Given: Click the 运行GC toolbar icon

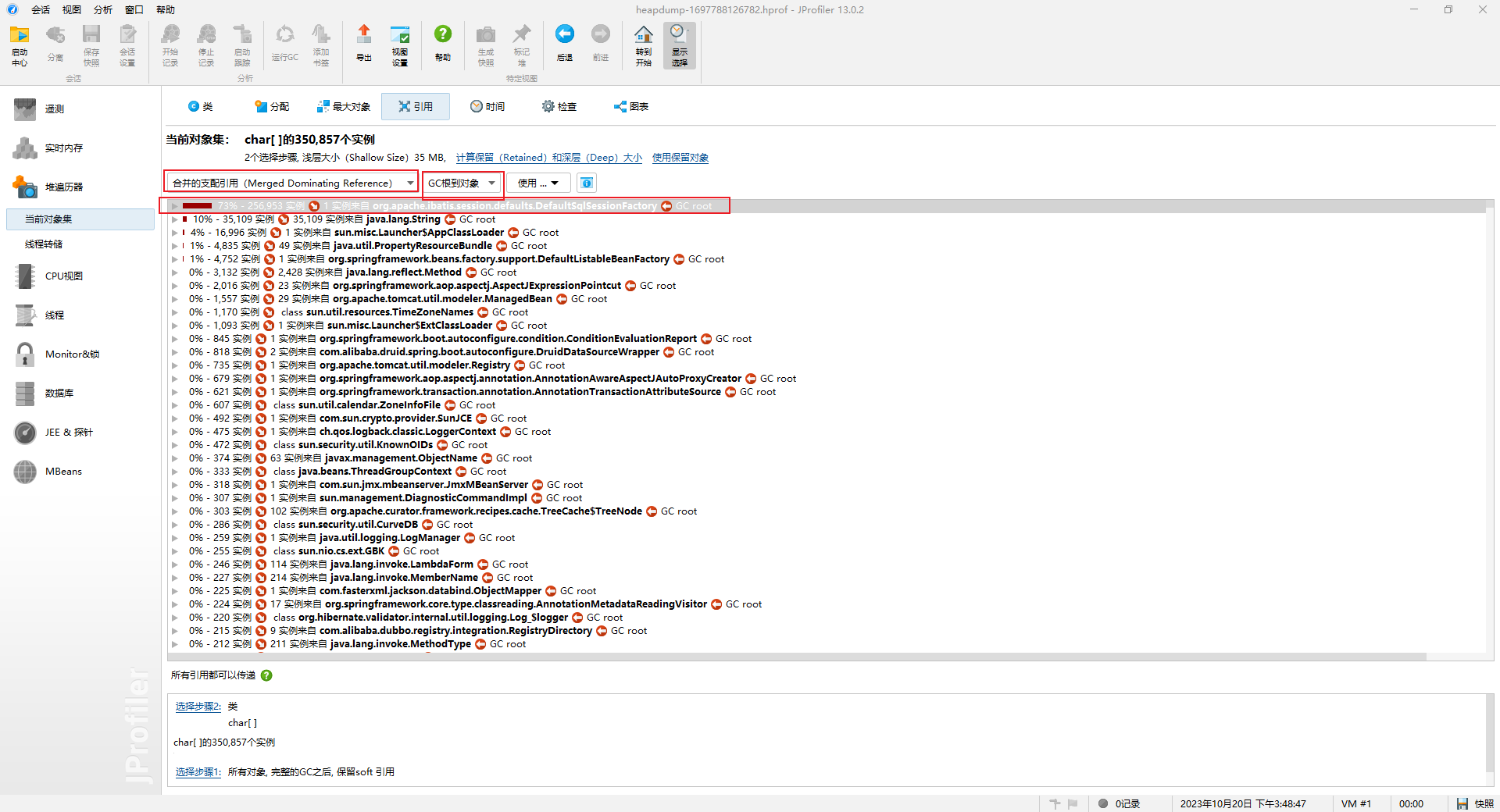Looking at the screenshot, I should tap(285, 44).
